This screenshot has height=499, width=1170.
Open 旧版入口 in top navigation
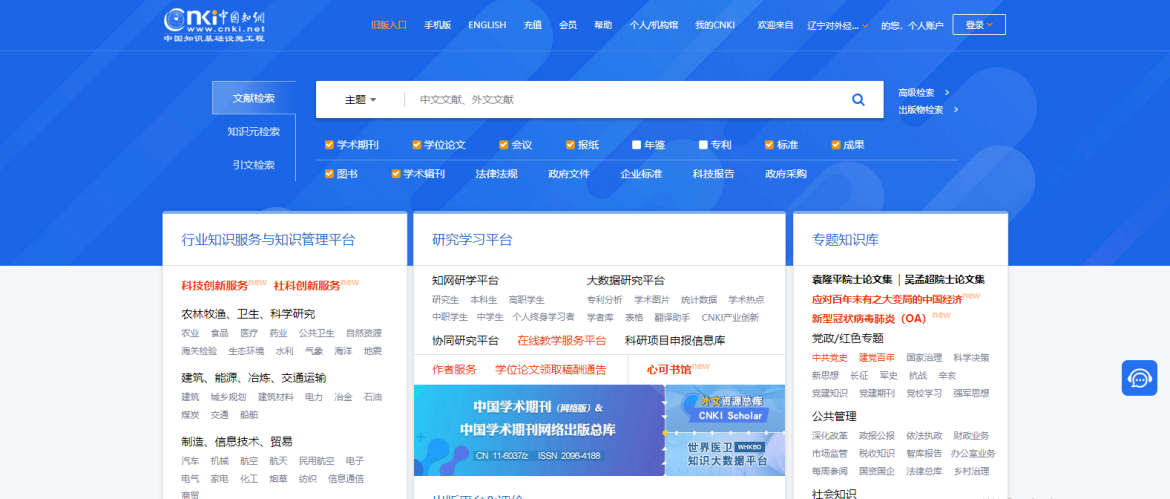click(389, 25)
